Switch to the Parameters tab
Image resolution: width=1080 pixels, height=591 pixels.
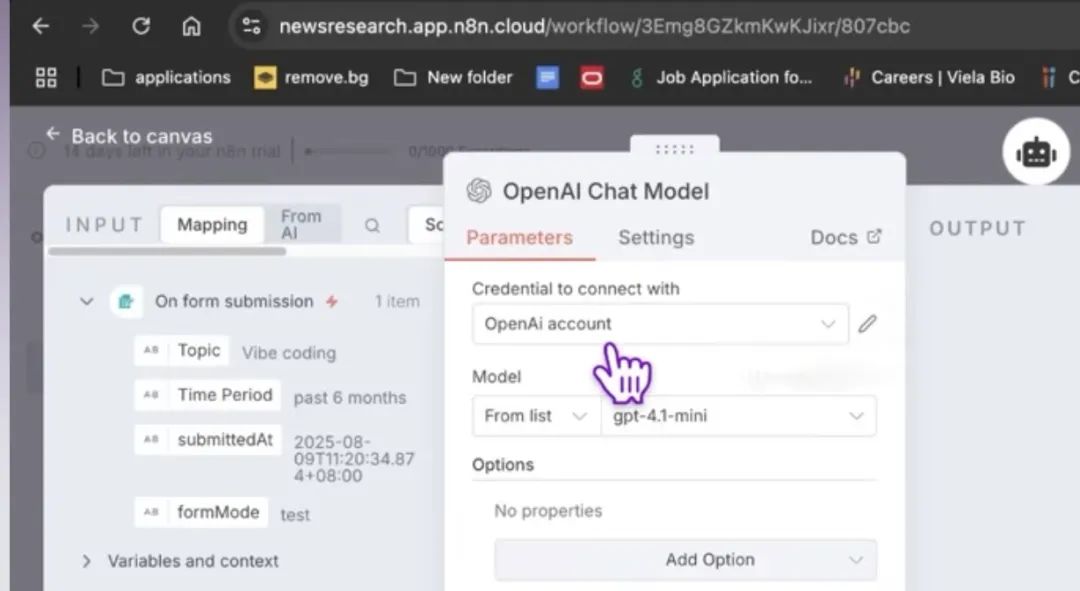tap(519, 238)
